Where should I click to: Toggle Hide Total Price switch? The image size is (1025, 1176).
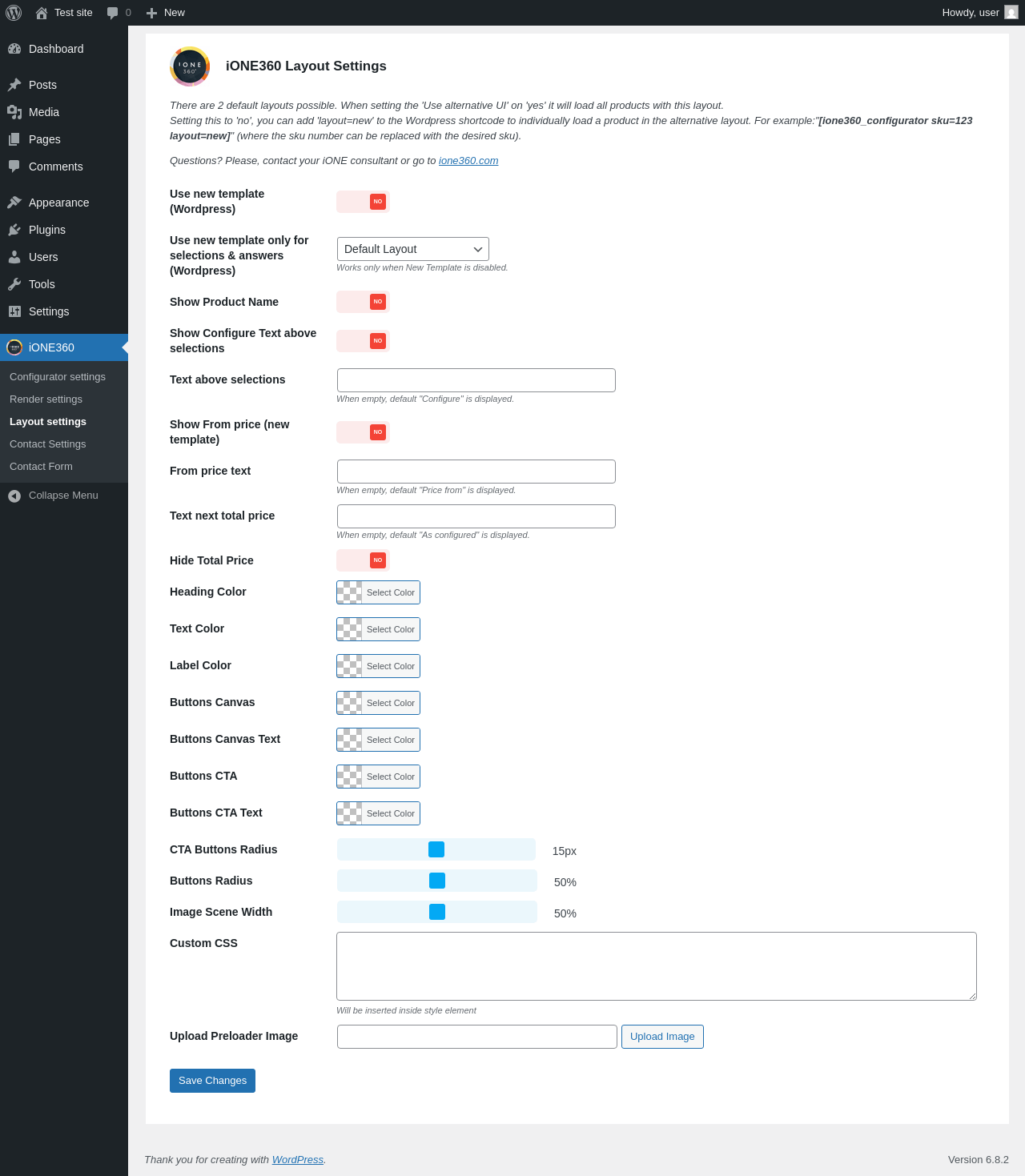click(x=363, y=560)
